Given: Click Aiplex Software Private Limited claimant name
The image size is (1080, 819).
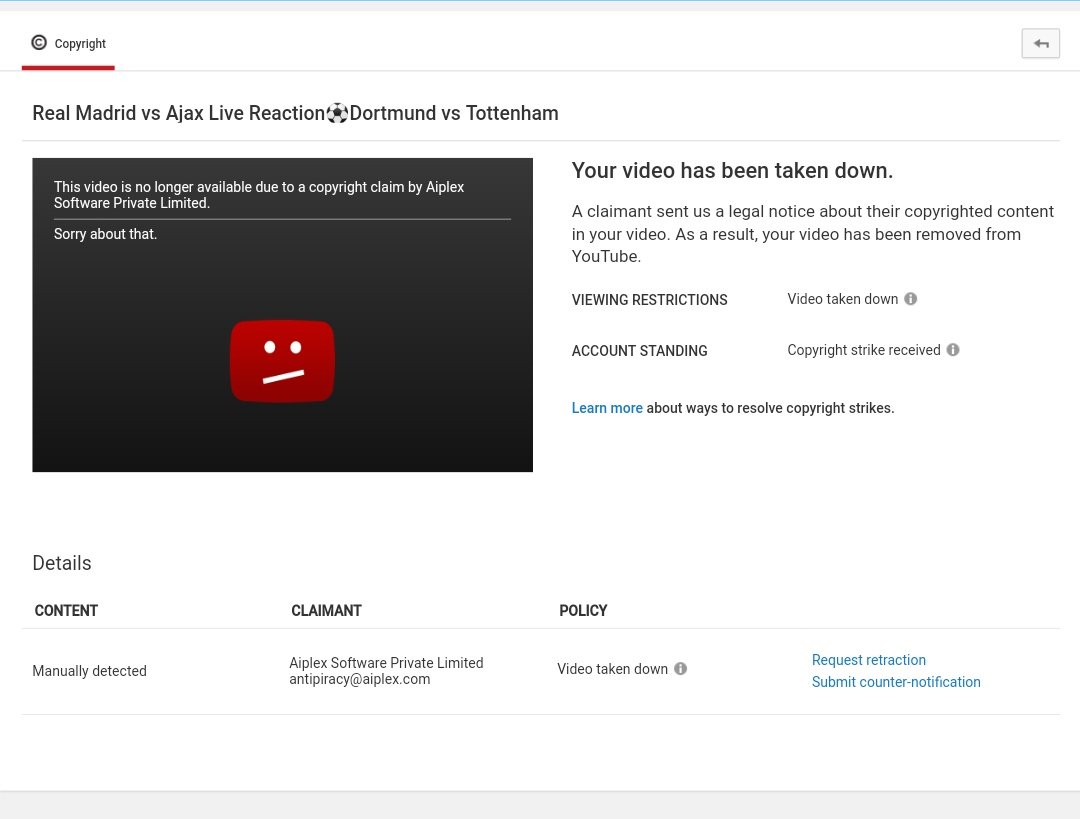Looking at the screenshot, I should pyautogui.click(x=386, y=663).
